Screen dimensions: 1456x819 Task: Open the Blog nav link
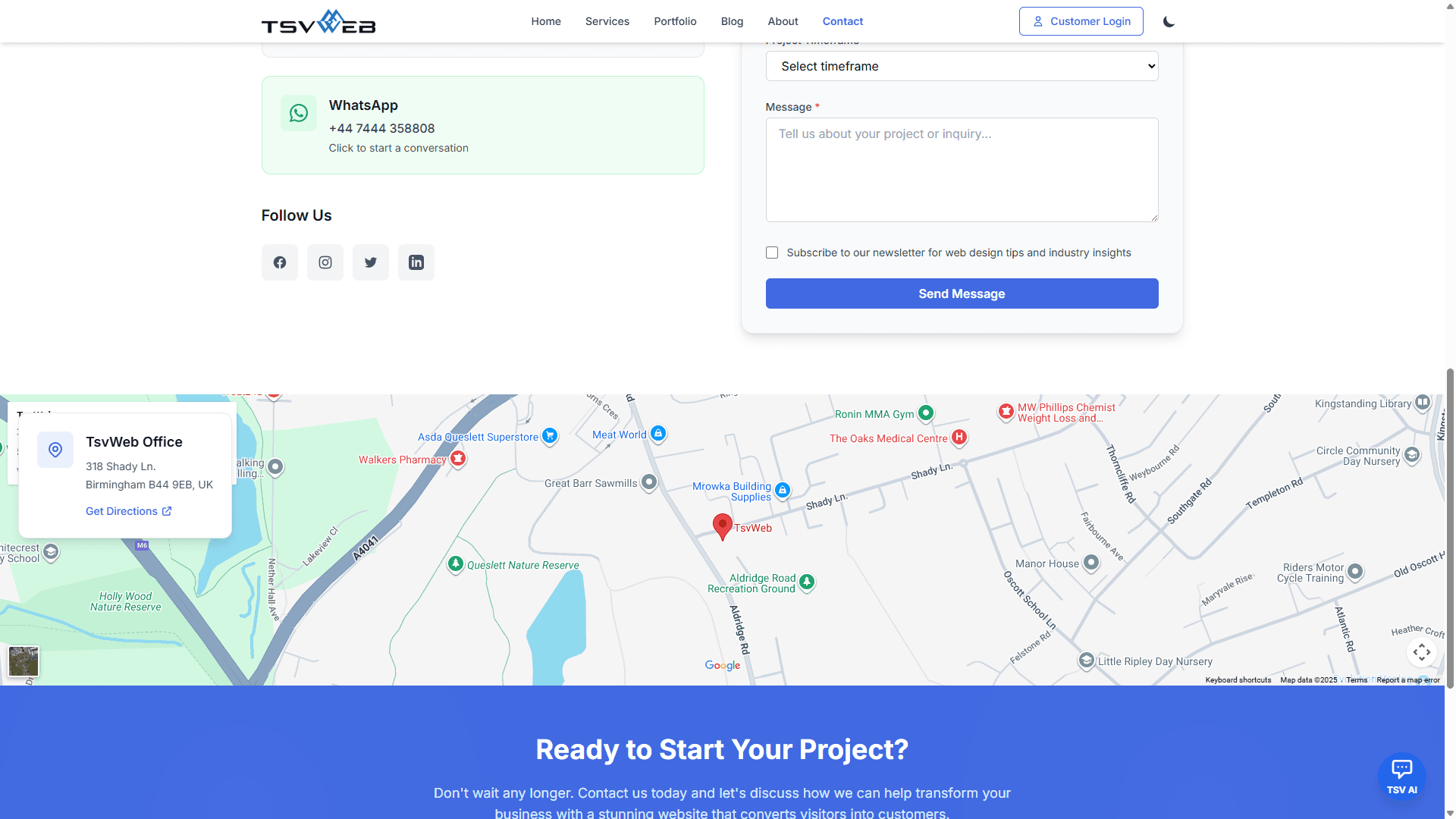pos(732,21)
